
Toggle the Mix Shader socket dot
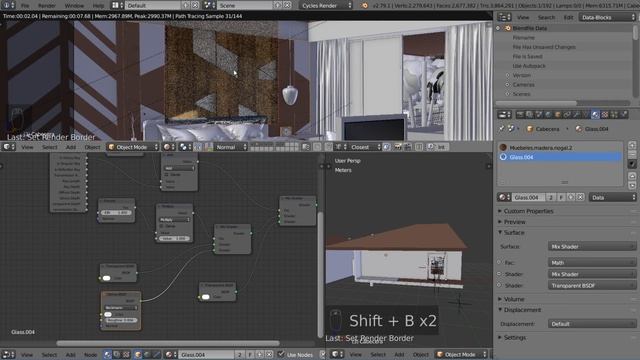point(500,274)
